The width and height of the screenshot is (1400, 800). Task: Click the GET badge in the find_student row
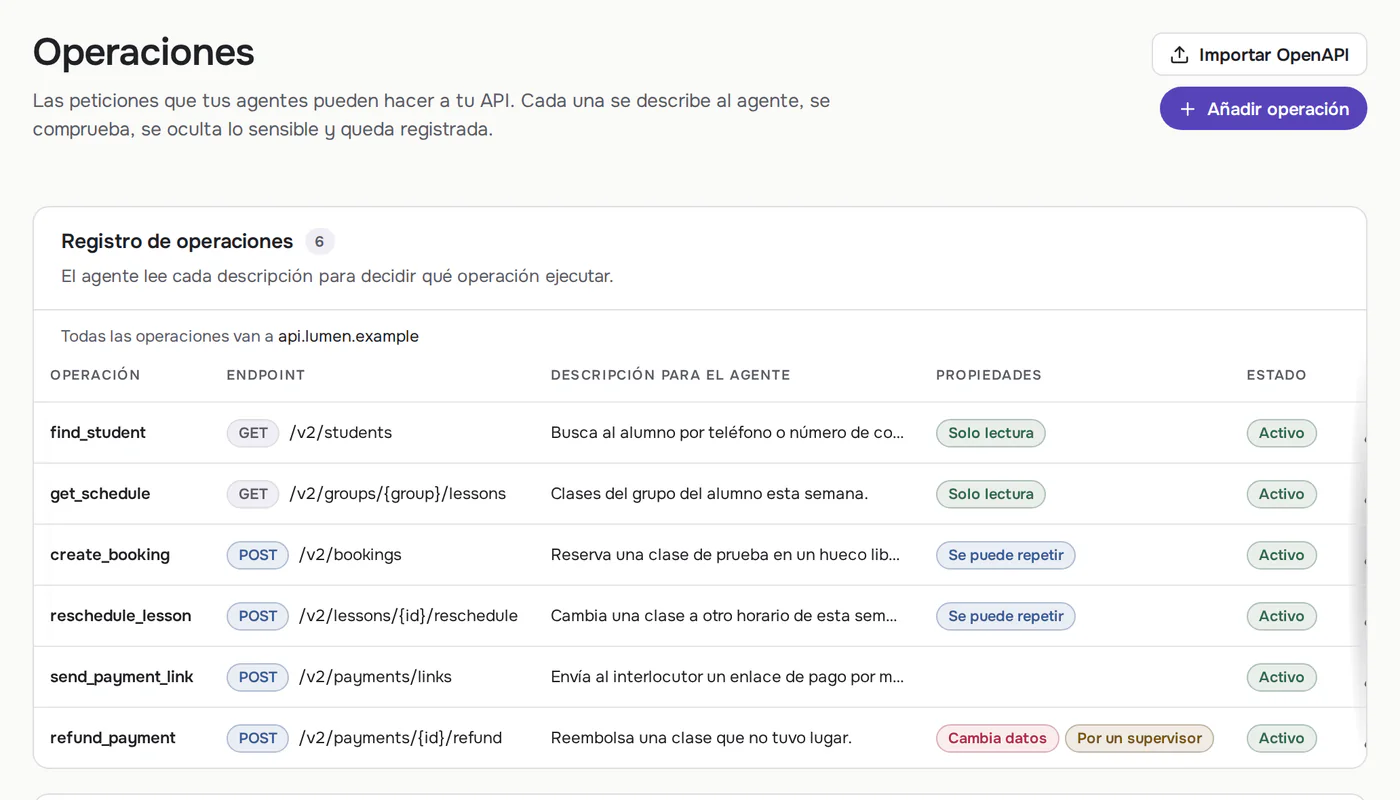253,433
